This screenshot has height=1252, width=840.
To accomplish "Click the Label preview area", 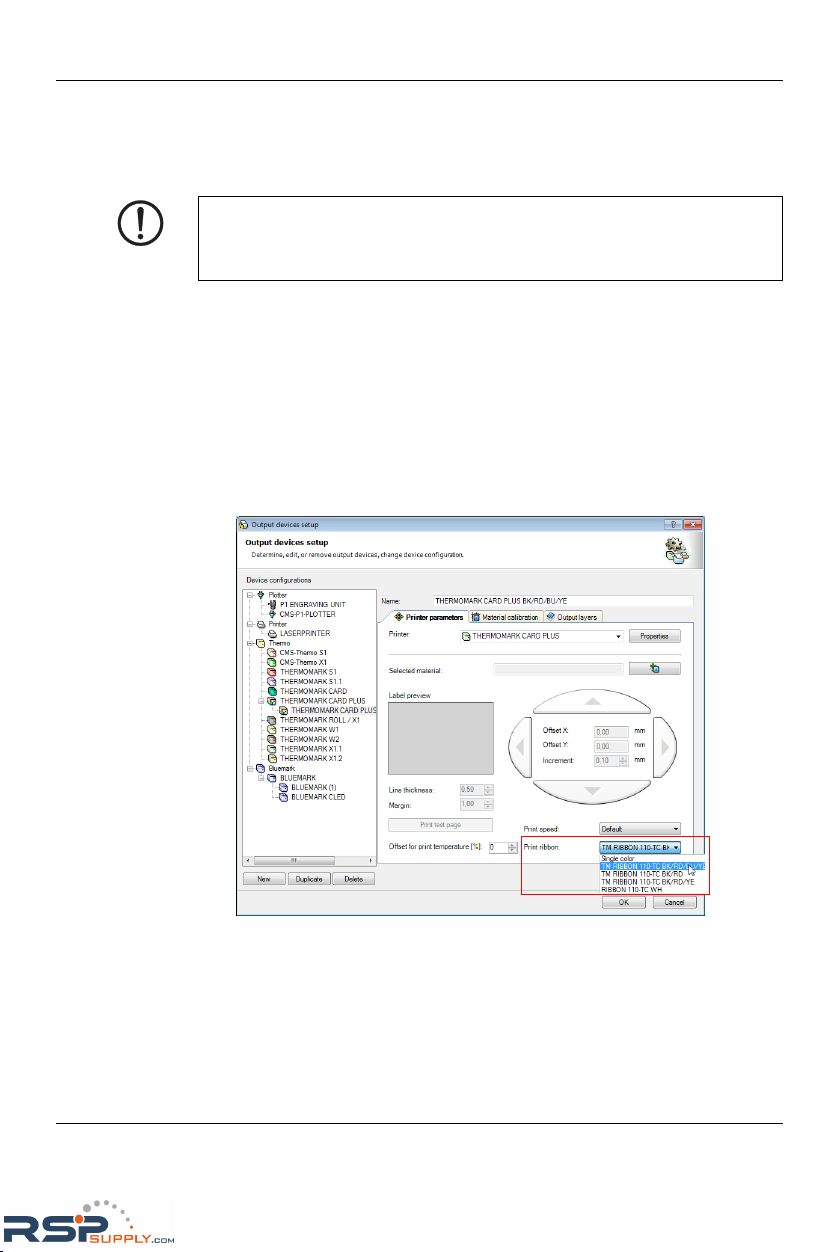I will point(440,739).
